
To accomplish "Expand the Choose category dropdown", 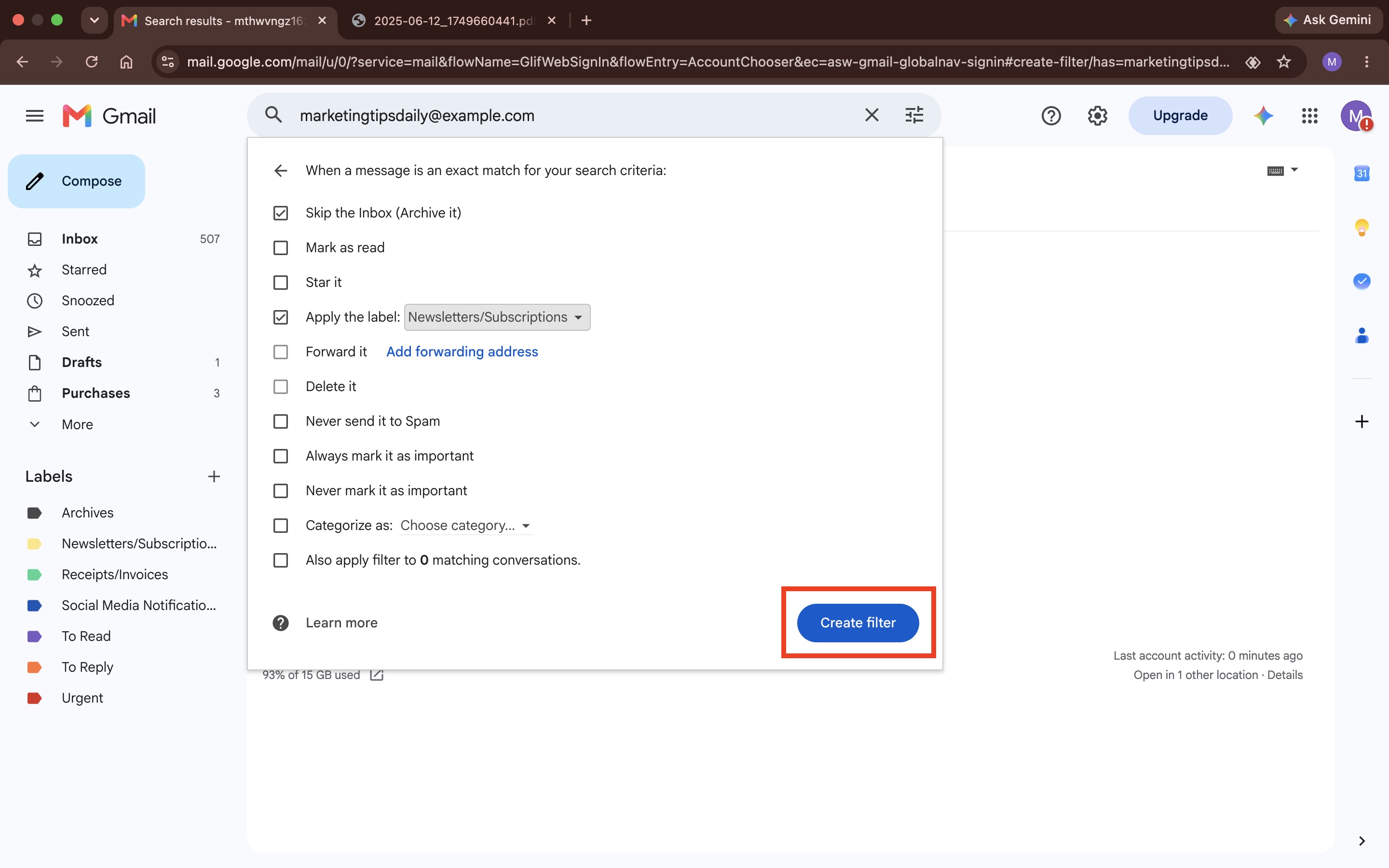I will tap(466, 525).
